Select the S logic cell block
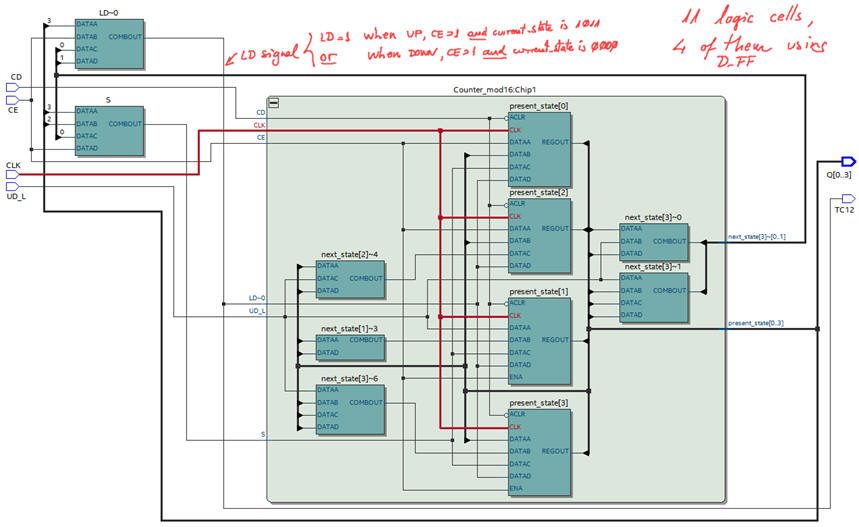The height and width of the screenshot is (527, 859). click(110, 131)
